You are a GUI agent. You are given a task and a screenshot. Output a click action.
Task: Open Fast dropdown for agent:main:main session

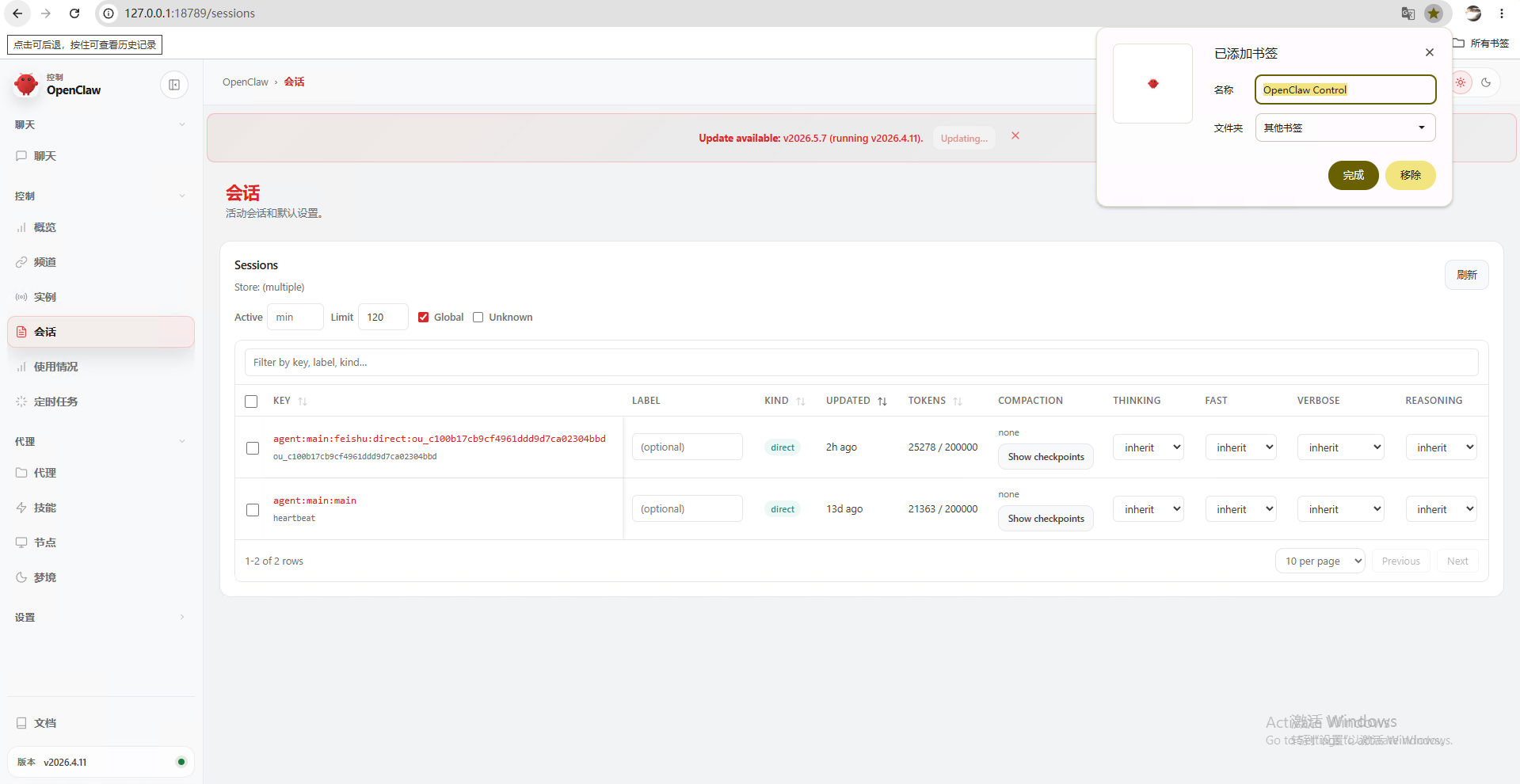(1240, 509)
